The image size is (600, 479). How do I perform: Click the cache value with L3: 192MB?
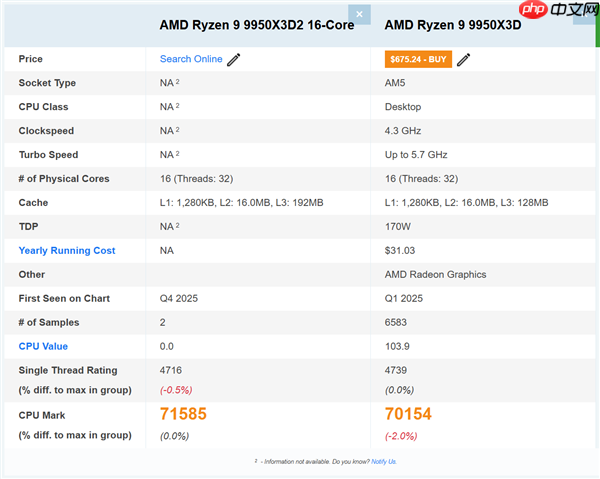pyautogui.click(x=241, y=203)
